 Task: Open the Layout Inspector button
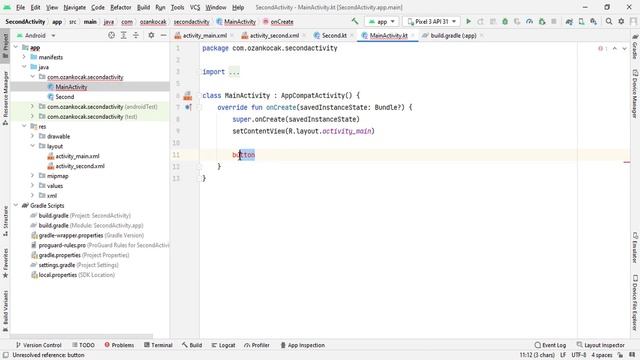click(600, 345)
